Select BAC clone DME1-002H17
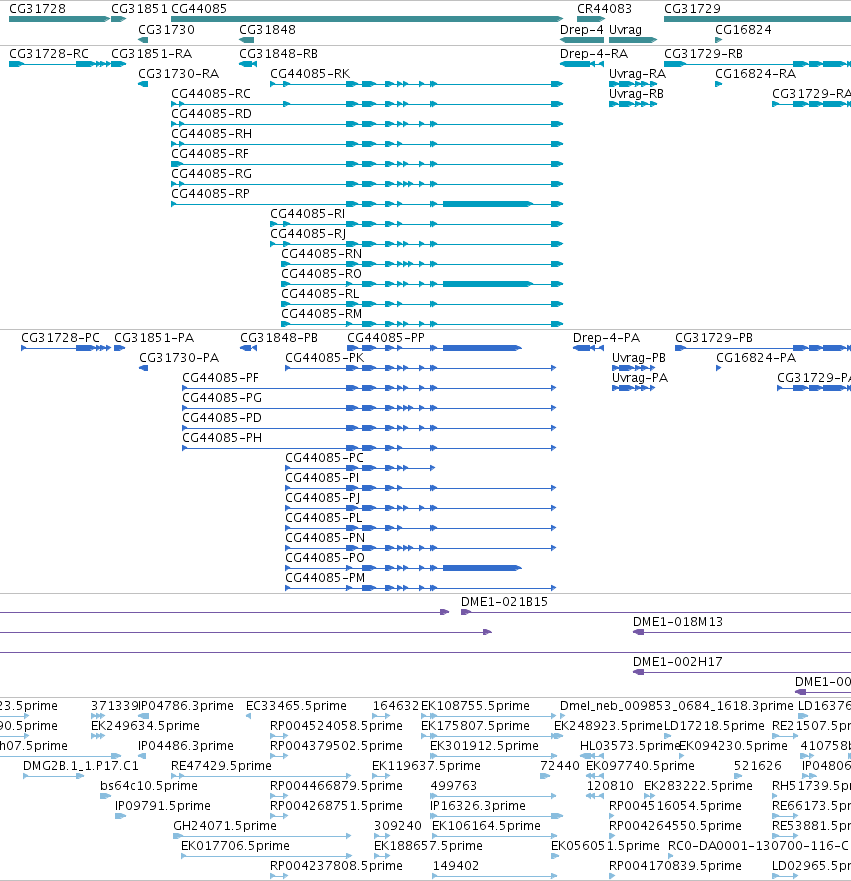This screenshot has height=881, width=851. [x=741, y=672]
